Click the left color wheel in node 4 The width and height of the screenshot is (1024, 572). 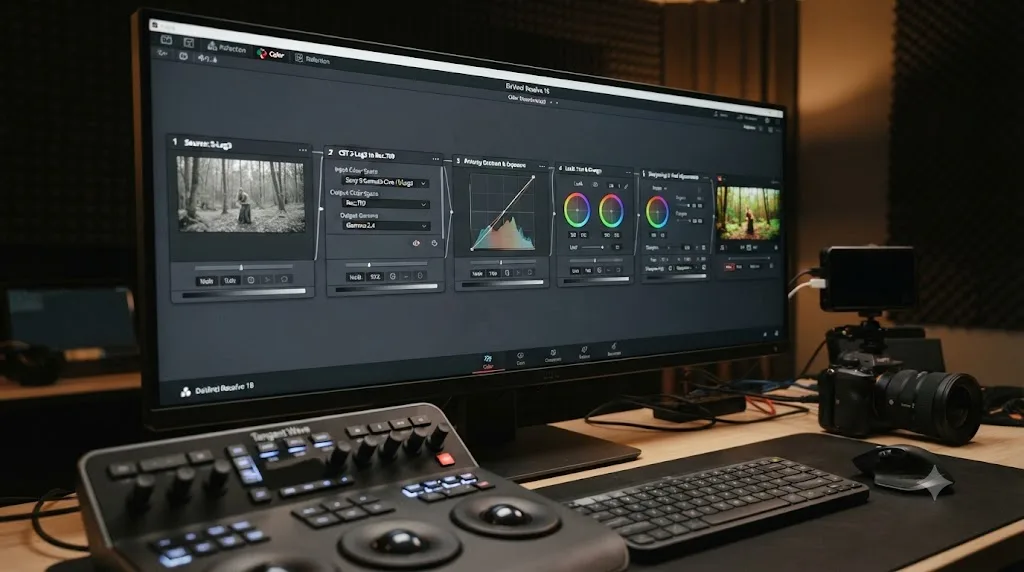pyautogui.click(x=577, y=210)
